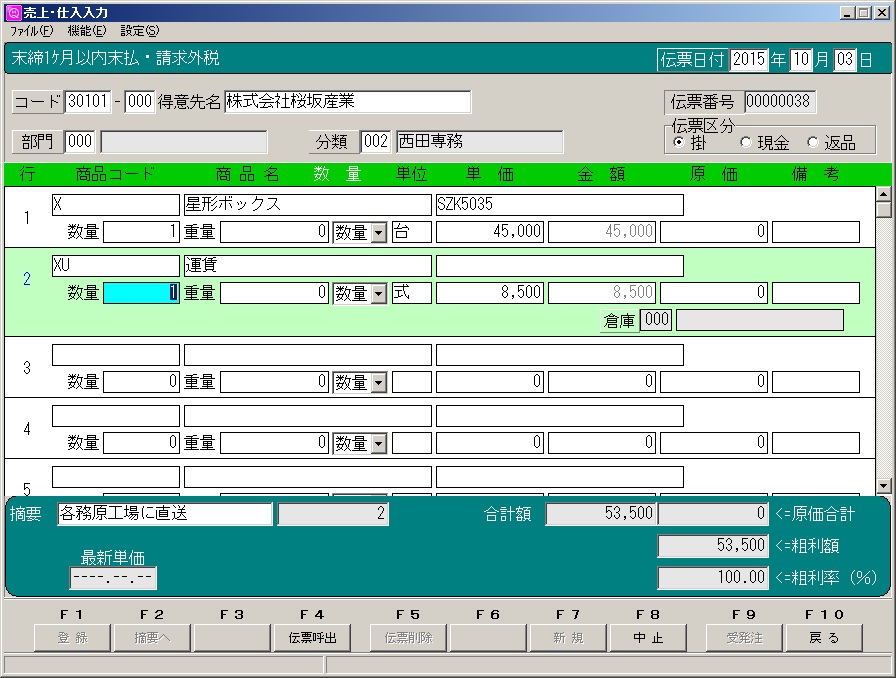Click the 伝票番号 button
The image size is (896, 678).
[703, 102]
